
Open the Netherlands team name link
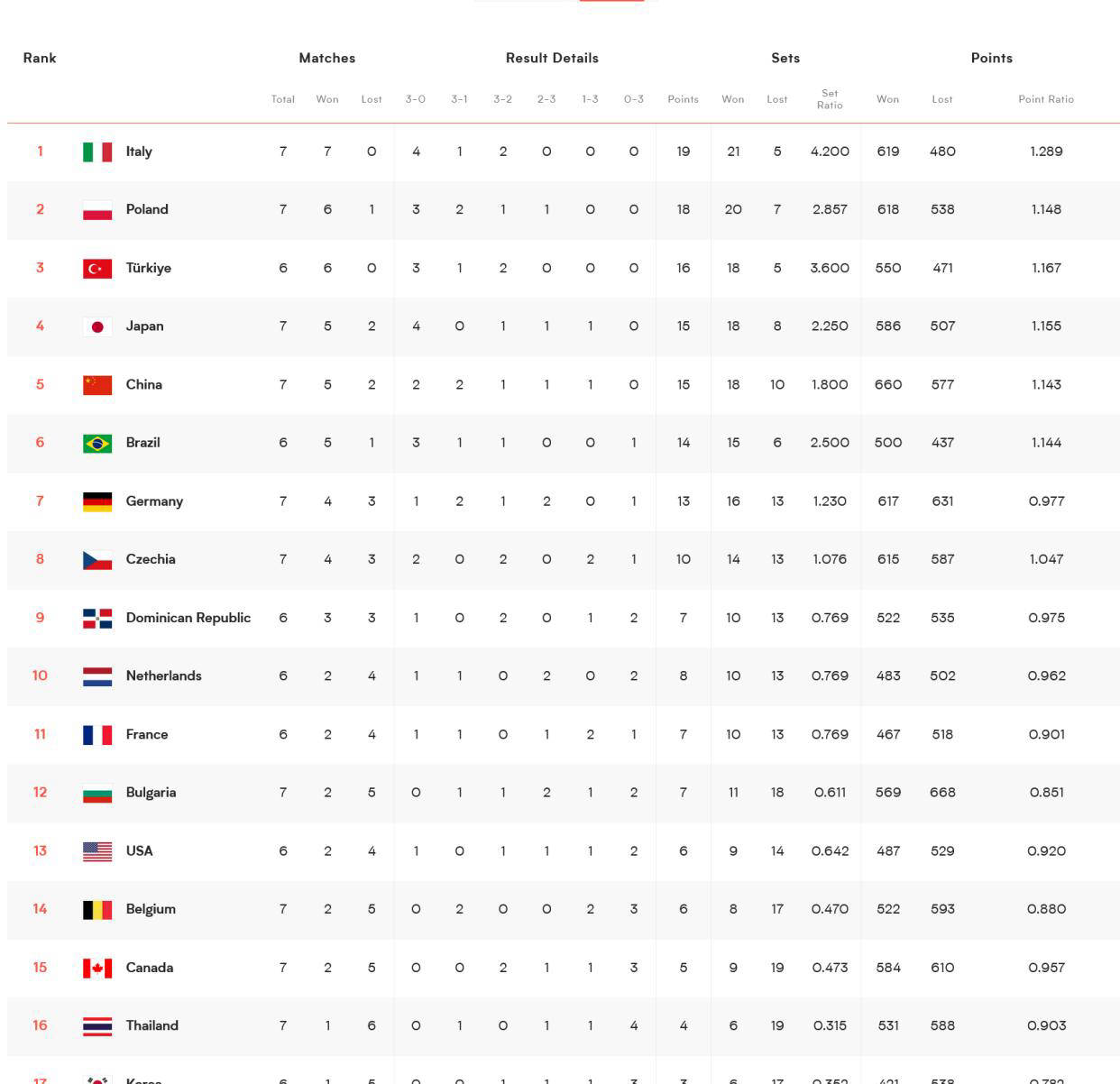[164, 675]
